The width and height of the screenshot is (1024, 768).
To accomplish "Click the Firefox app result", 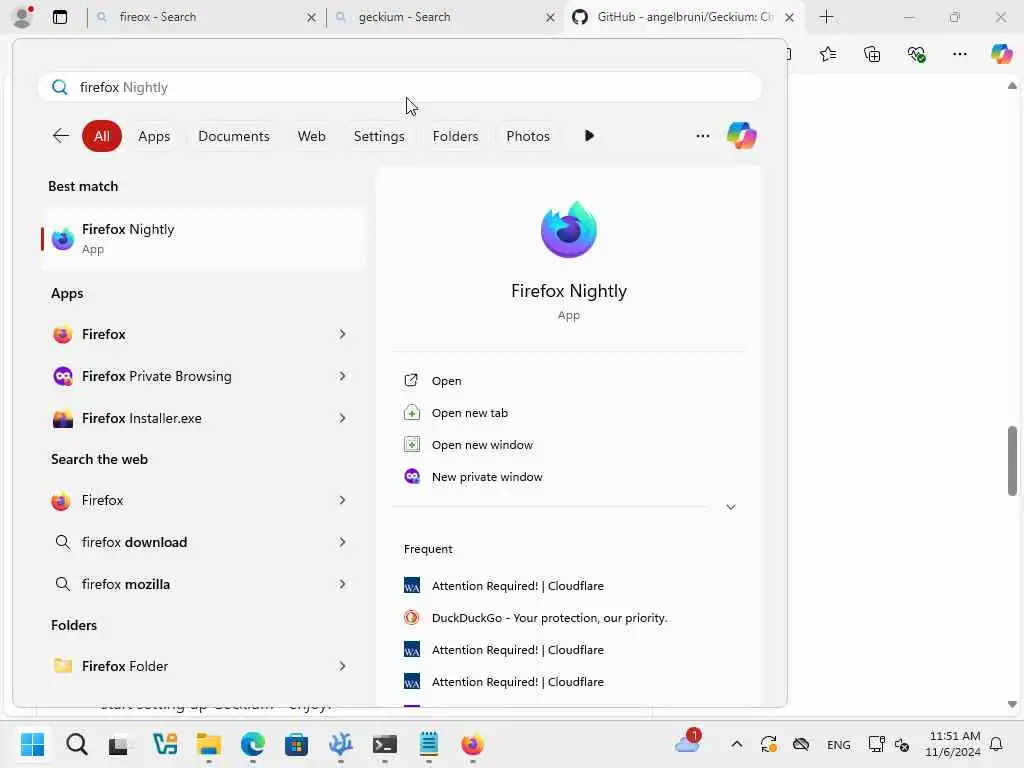I will tap(103, 334).
